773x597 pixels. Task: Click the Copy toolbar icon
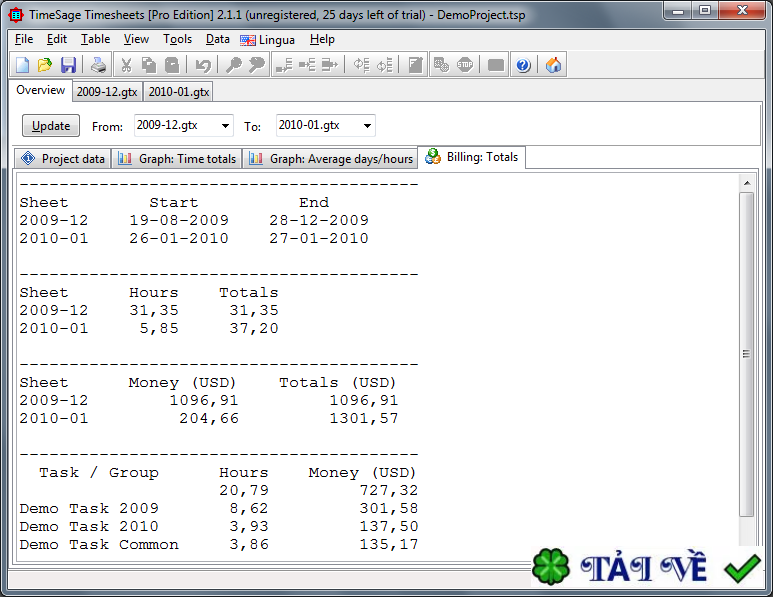pos(149,65)
